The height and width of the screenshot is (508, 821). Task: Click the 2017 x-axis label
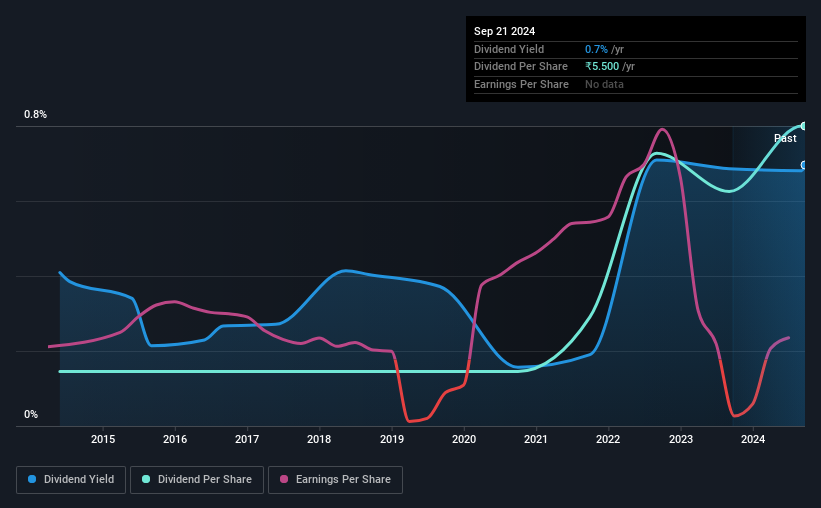tap(247, 439)
